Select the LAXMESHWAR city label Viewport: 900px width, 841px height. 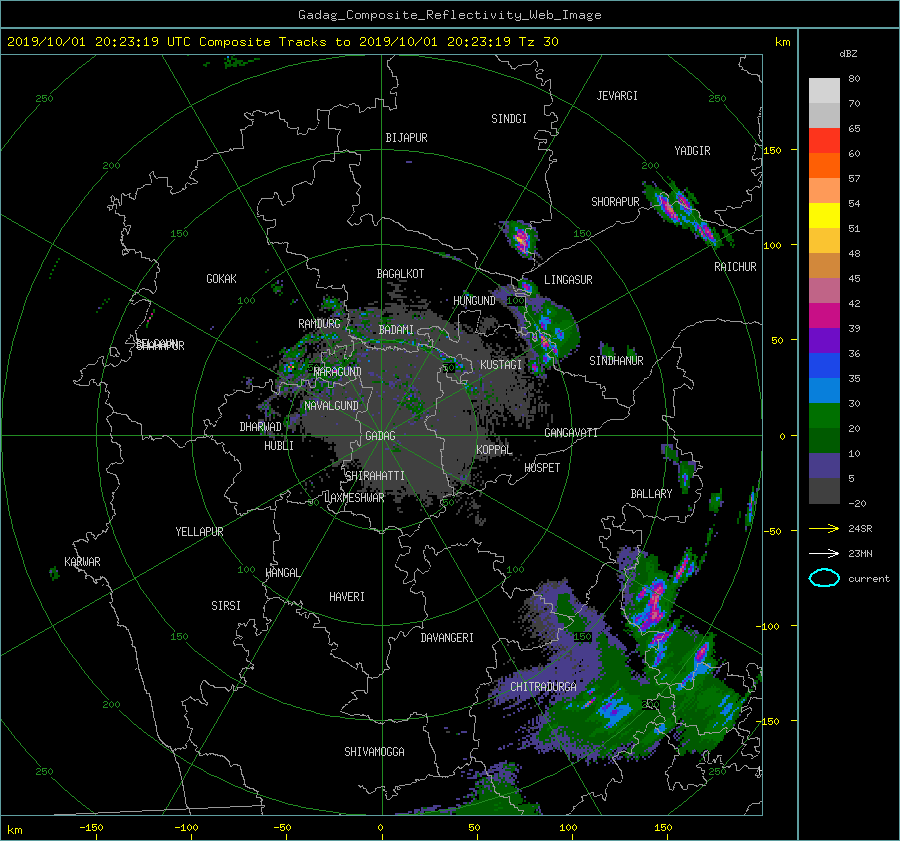(354, 498)
